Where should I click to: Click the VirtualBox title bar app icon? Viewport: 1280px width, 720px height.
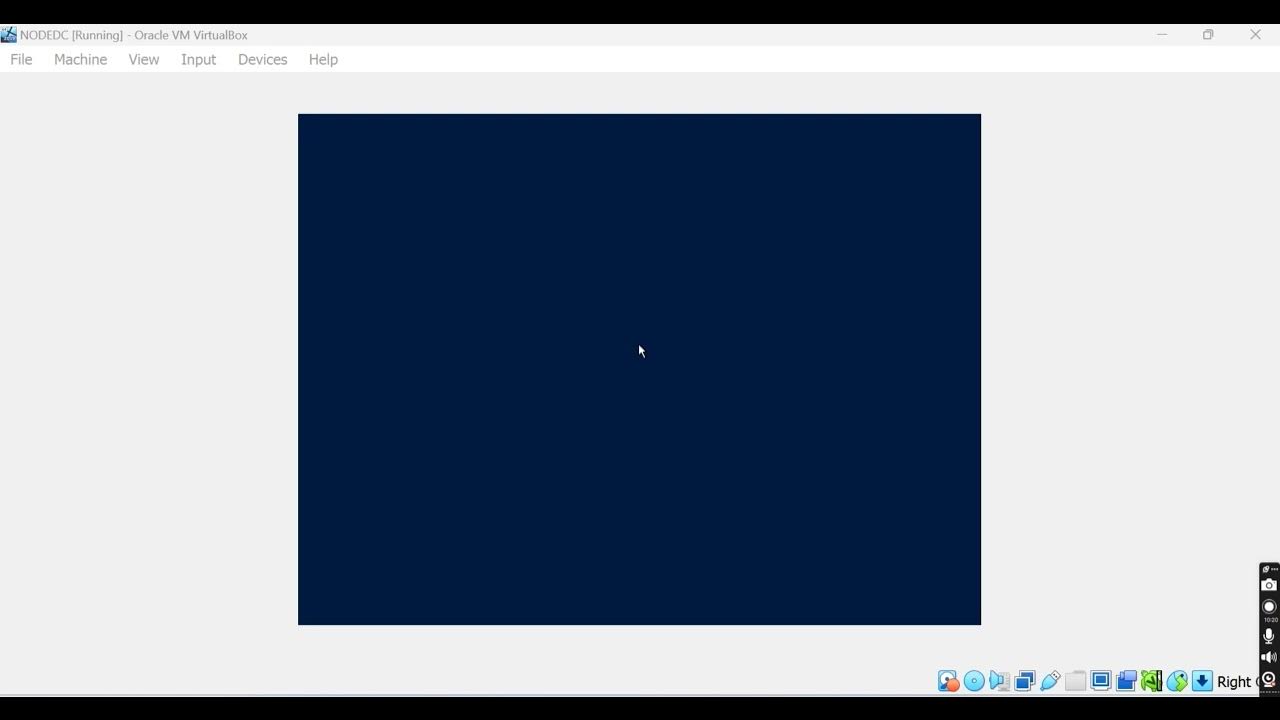pos(9,35)
